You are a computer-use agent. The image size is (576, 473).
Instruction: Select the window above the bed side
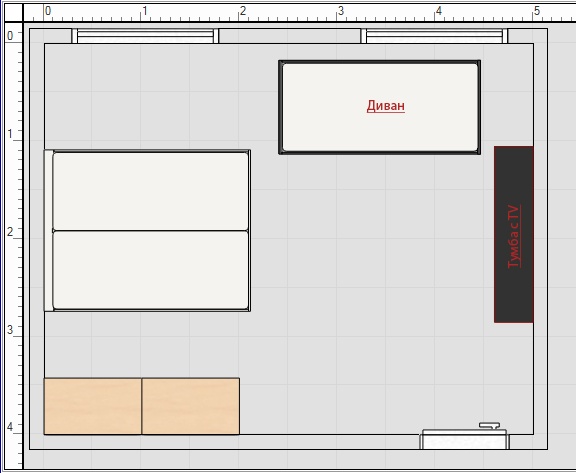145,36
